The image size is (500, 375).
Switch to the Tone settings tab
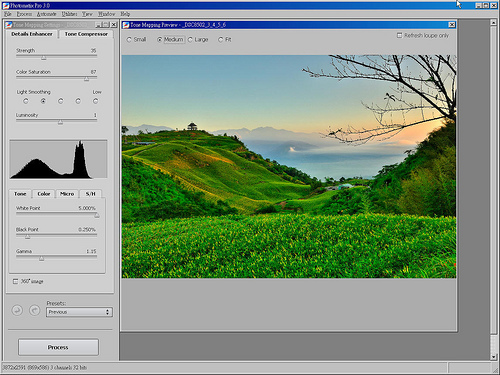(20, 194)
